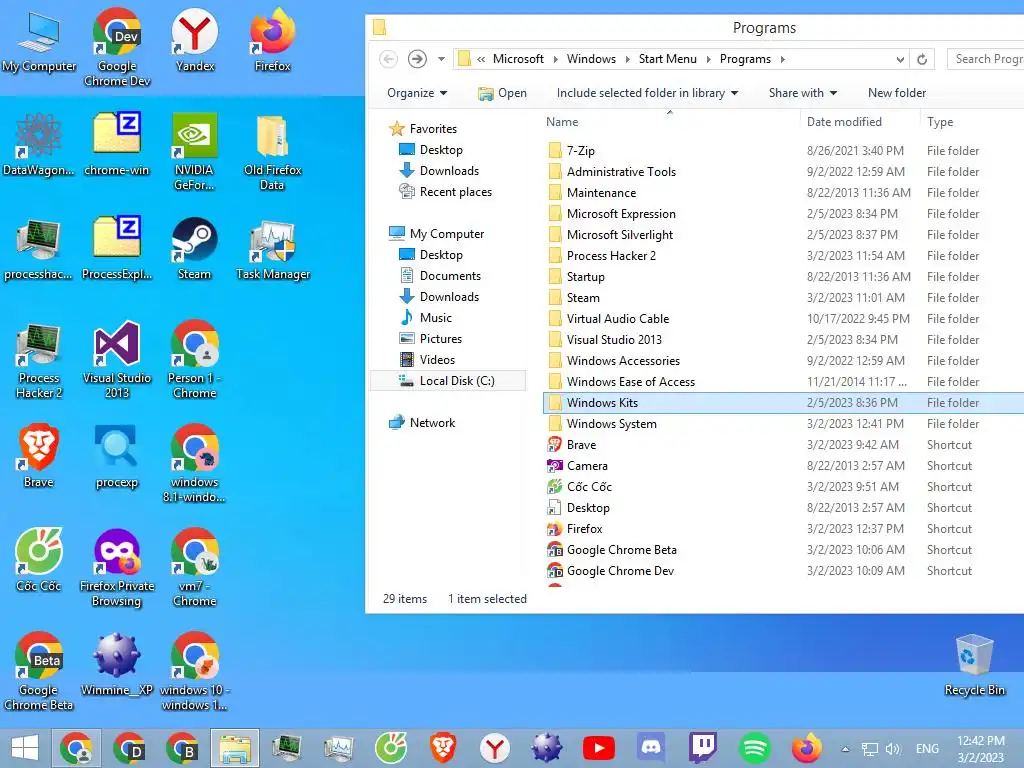Select the Windows Accessories folder row
1024x768 pixels.
[x=783, y=360]
